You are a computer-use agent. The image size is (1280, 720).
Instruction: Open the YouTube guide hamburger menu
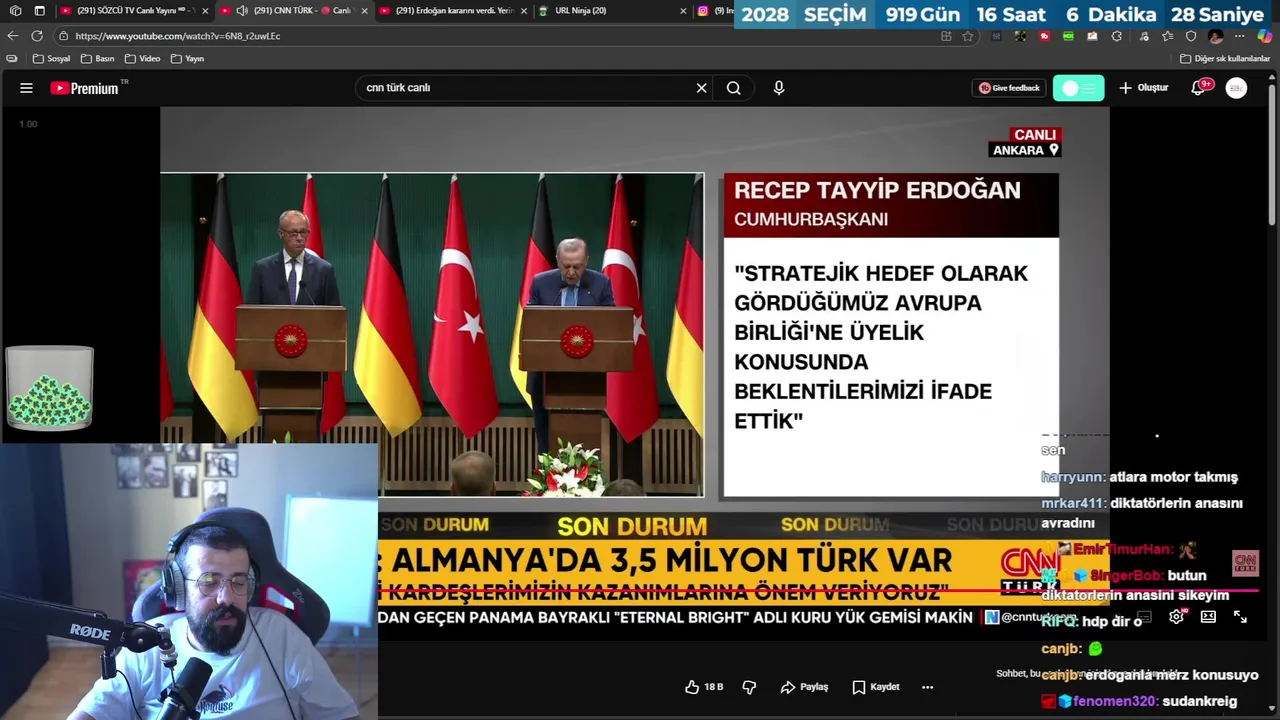[26, 88]
